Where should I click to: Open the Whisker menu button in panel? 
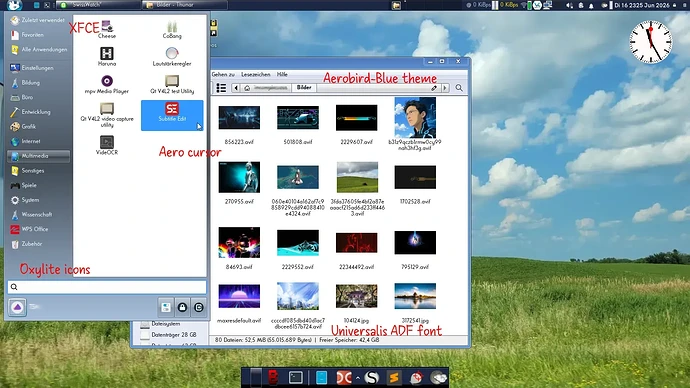coord(15,5)
